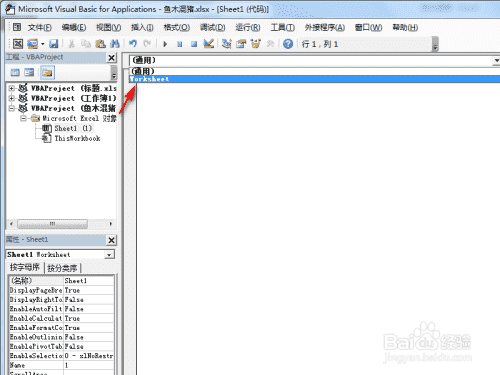Click the DisplayPageBreaks value True

88,290
